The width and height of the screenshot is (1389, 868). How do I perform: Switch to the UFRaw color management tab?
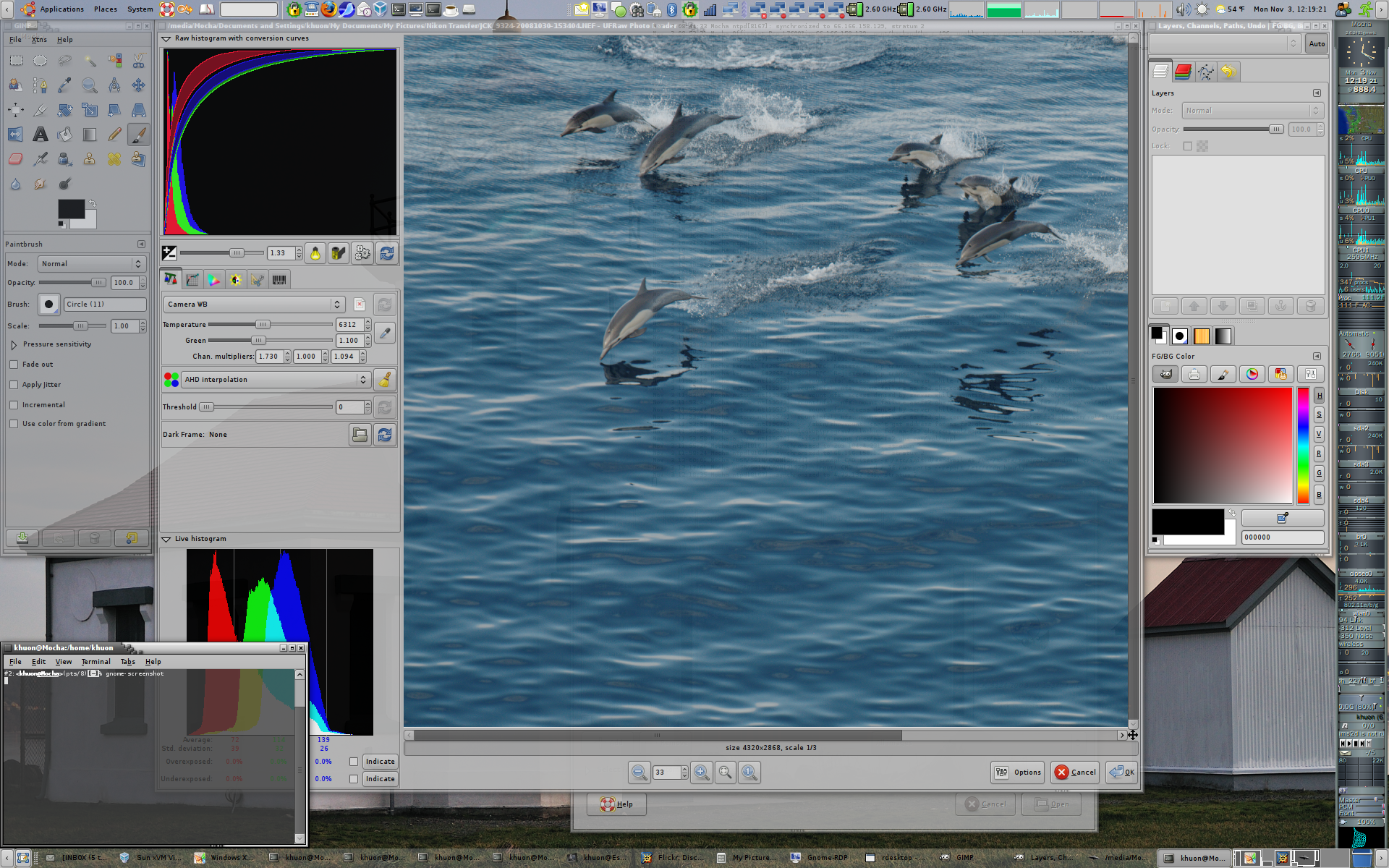tap(214, 280)
